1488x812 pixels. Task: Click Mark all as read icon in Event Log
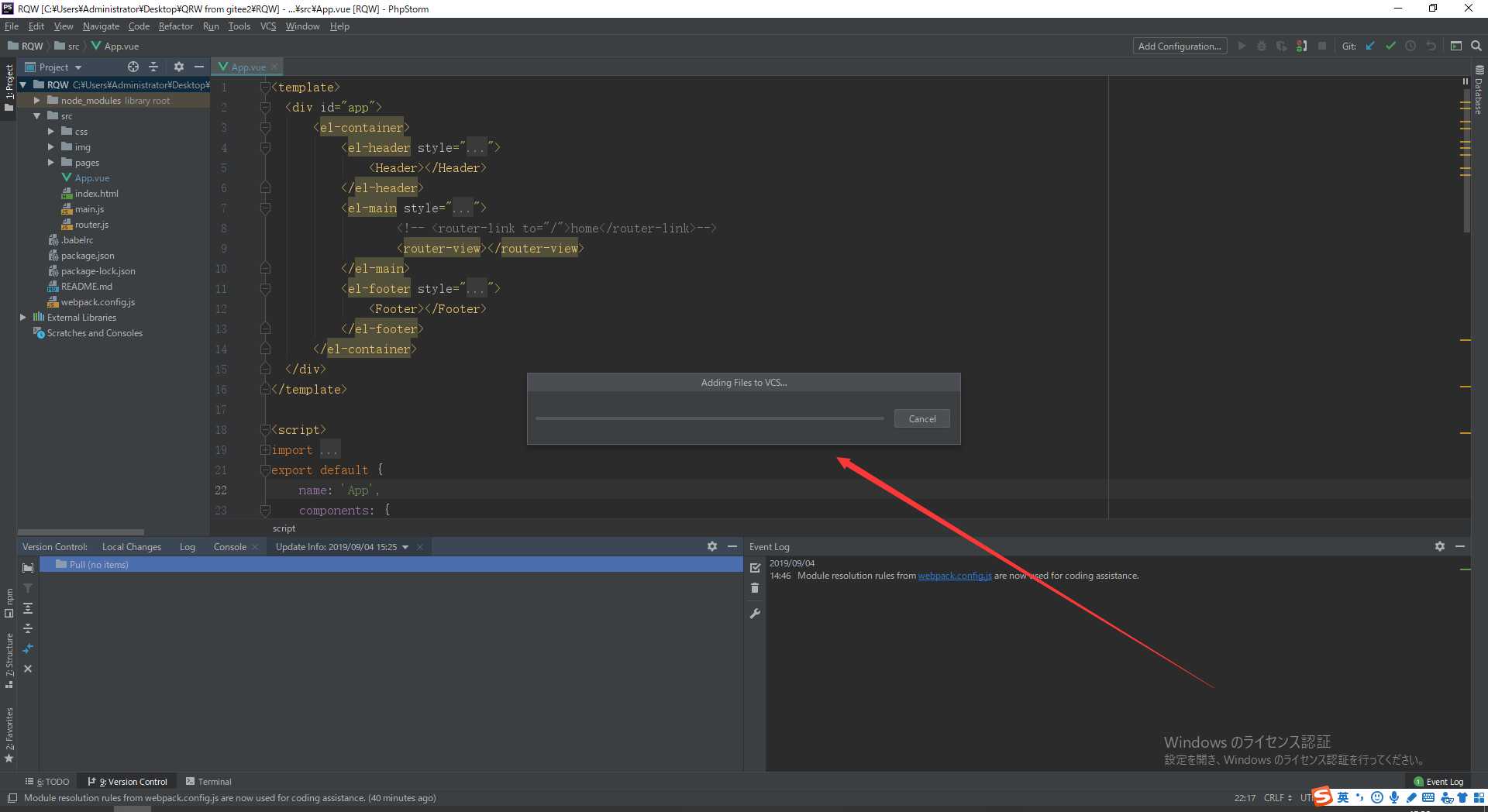(x=756, y=568)
